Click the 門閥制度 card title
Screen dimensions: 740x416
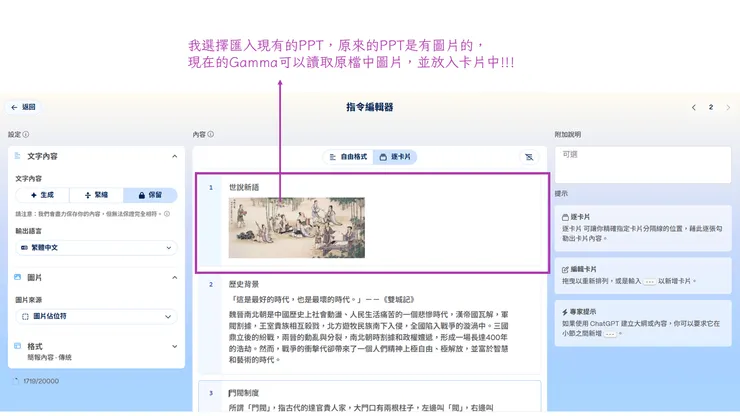(x=244, y=393)
